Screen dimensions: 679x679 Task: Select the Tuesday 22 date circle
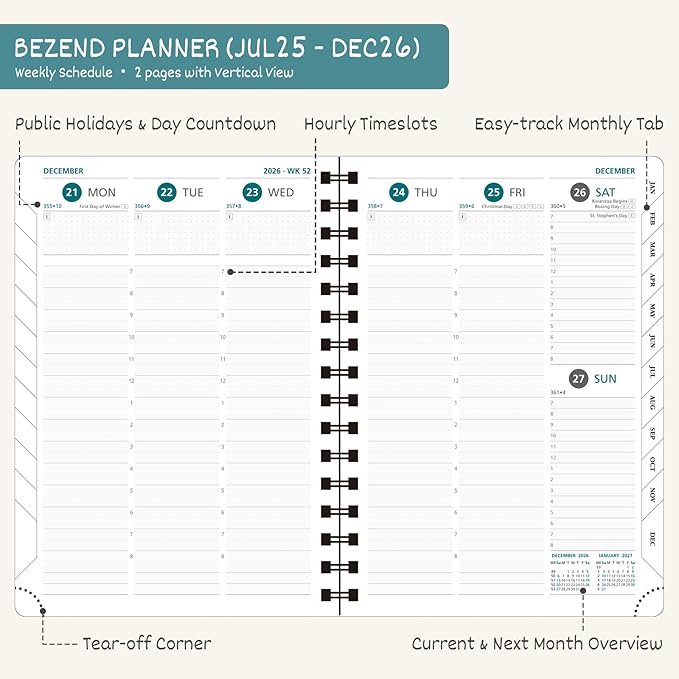(166, 192)
